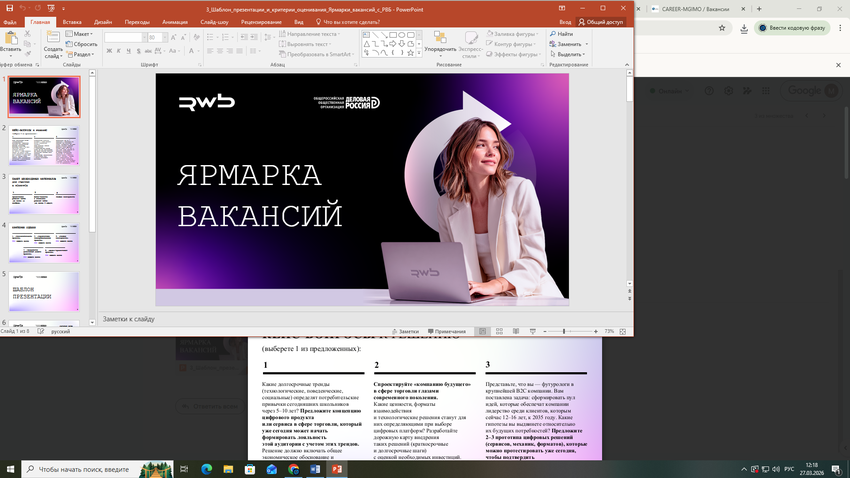
Task: Click Преобразовать в SmartArt
Action: [x=316, y=54]
